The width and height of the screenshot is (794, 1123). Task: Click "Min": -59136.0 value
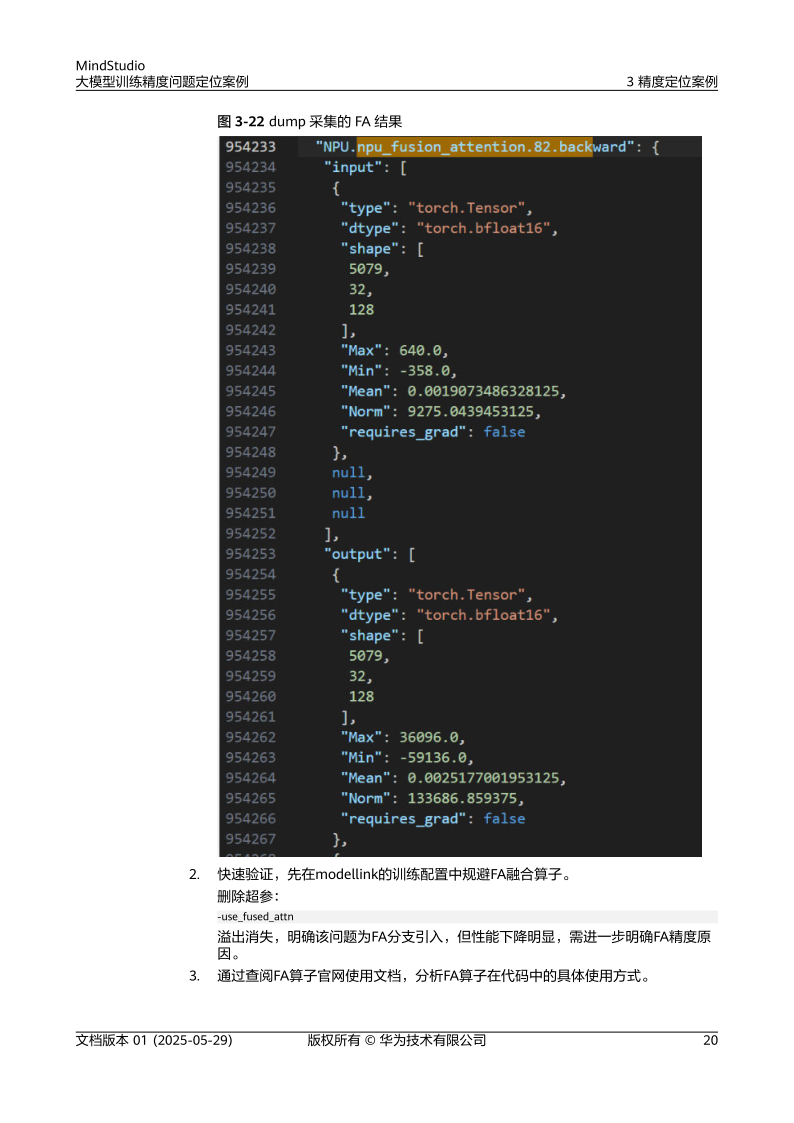pyautogui.click(x=407, y=758)
